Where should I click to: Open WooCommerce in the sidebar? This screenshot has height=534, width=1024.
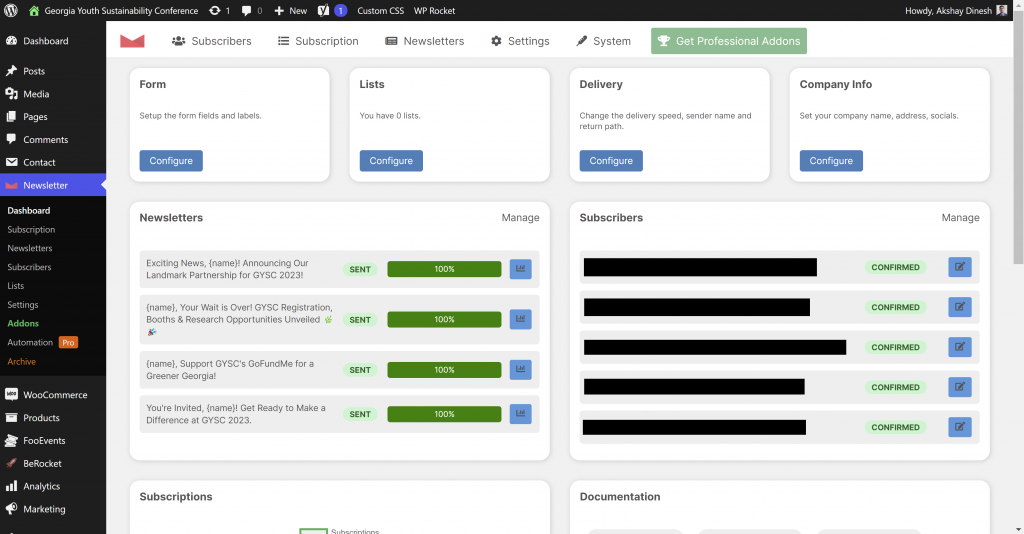pos(54,395)
